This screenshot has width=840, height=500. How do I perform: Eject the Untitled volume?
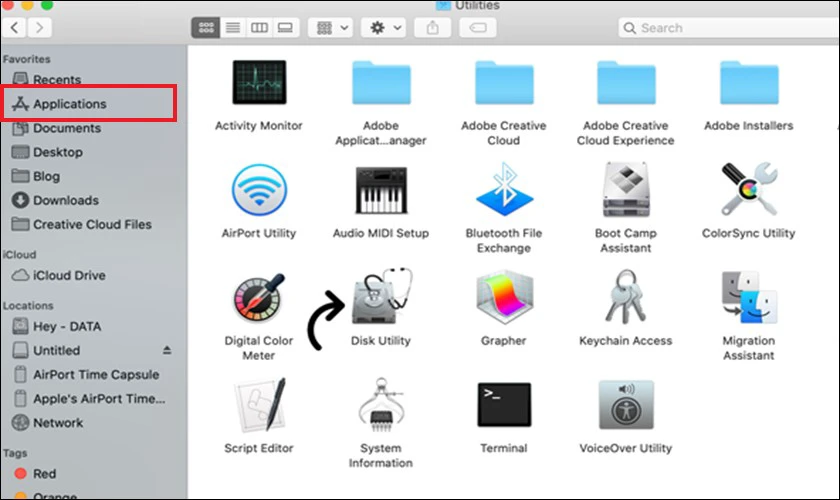pyautogui.click(x=167, y=350)
